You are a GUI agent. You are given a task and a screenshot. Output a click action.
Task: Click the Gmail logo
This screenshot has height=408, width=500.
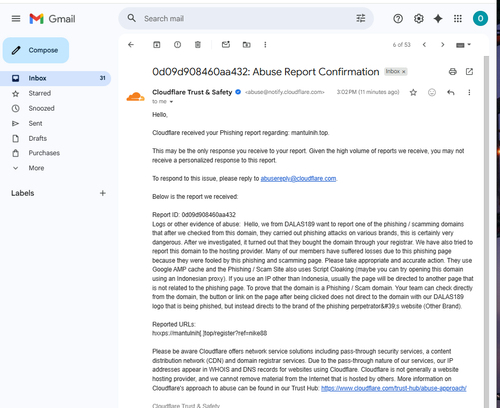[x=52, y=19]
